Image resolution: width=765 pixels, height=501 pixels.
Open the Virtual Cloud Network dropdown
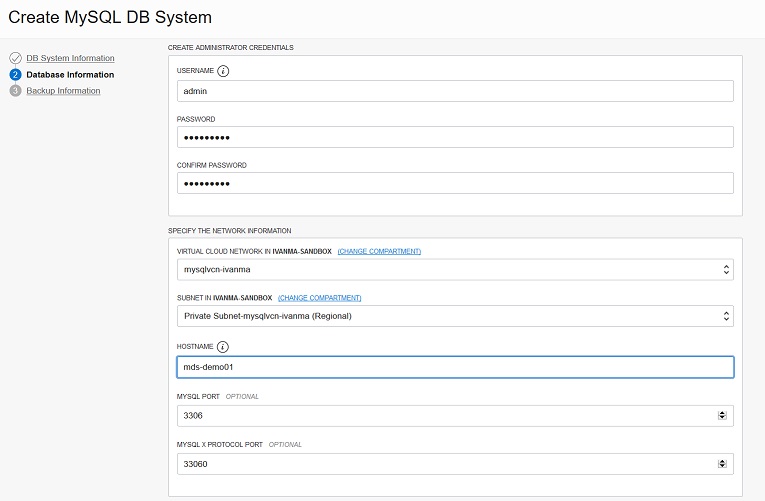click(455, 270)
